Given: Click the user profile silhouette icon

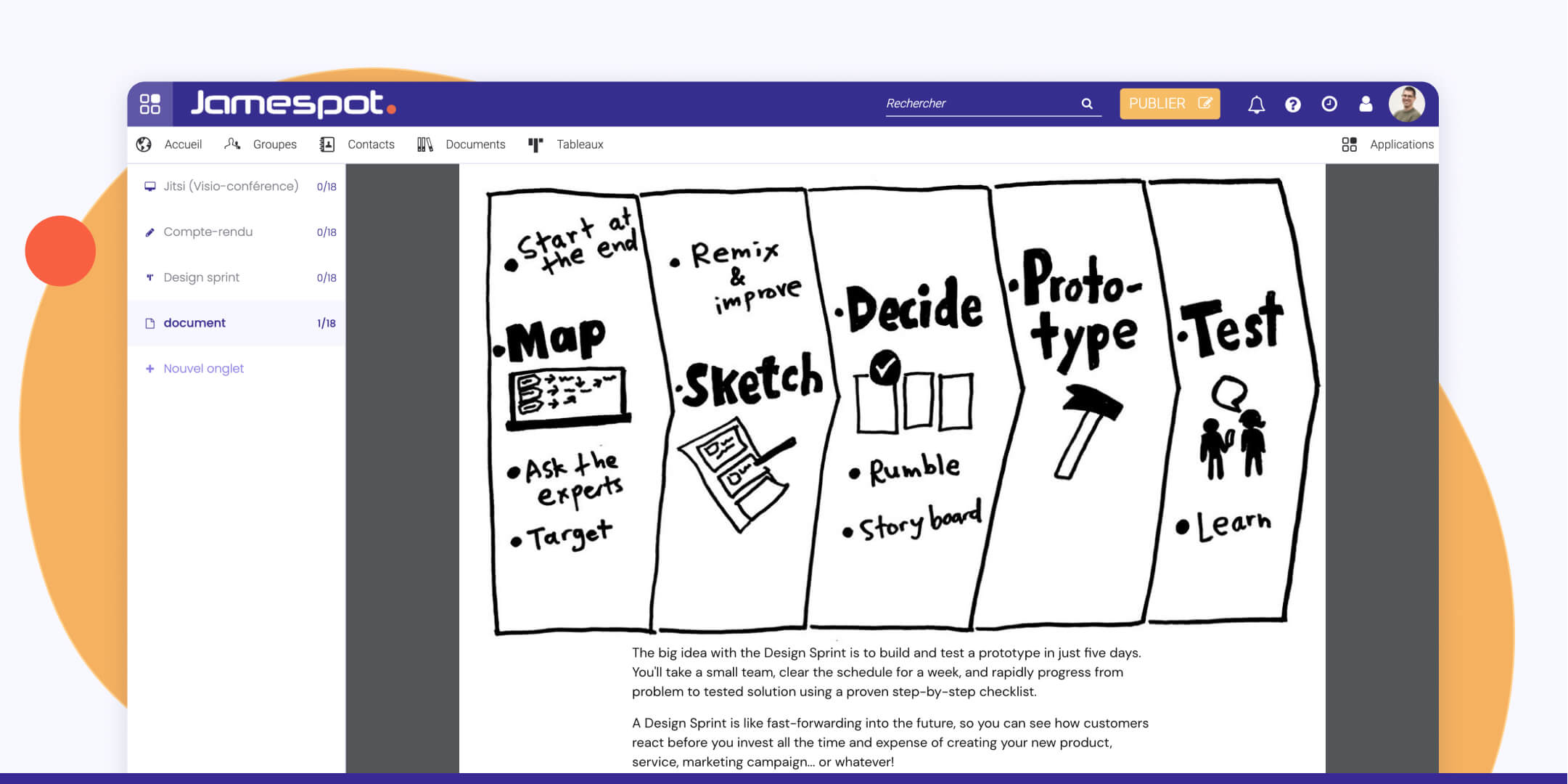Looking at the screenshot, I should pos(1366,104).
